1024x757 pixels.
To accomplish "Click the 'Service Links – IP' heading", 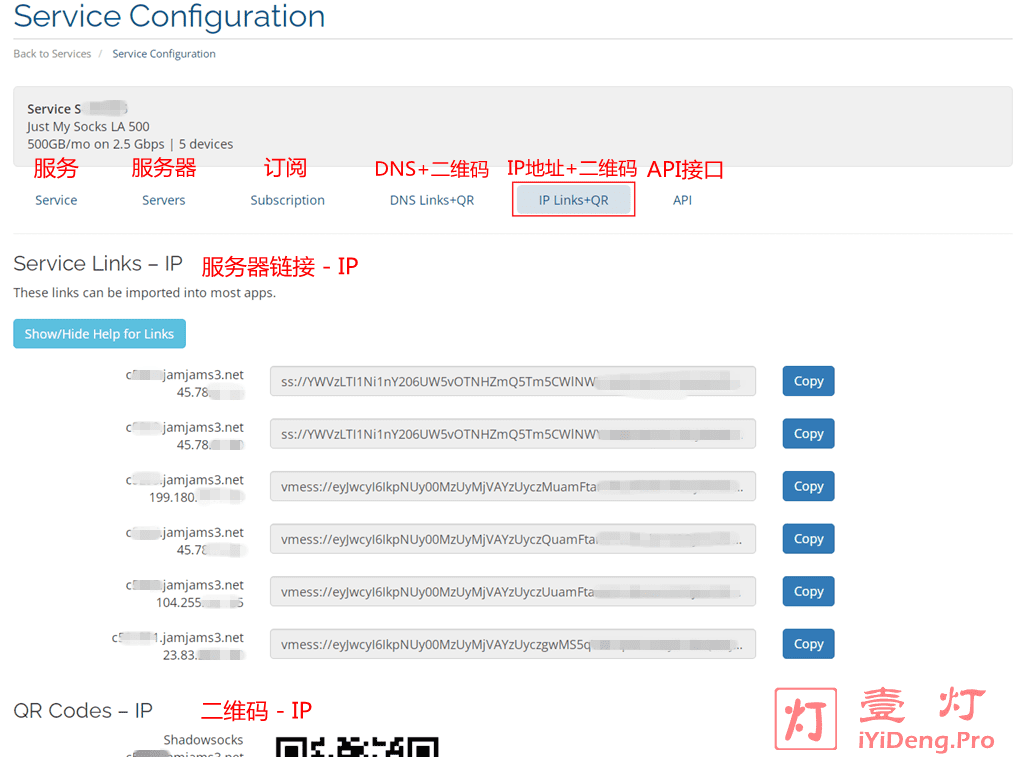I will pos(98,263).
